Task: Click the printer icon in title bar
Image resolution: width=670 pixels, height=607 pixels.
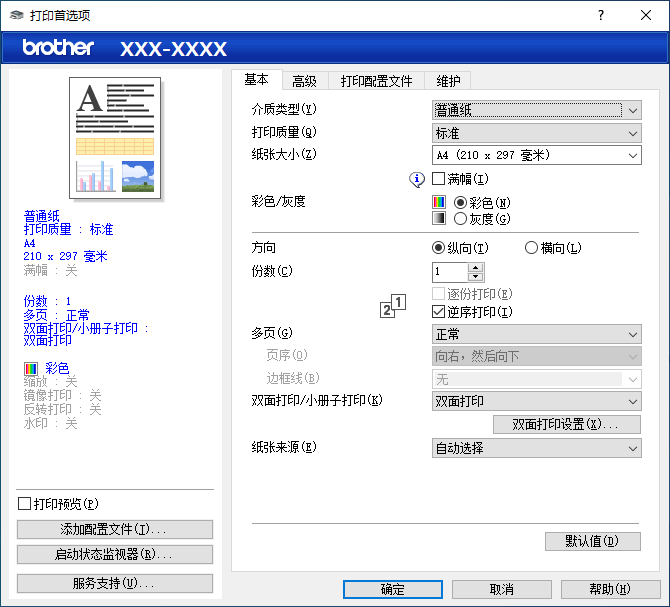Action: (x=15, y=15)
